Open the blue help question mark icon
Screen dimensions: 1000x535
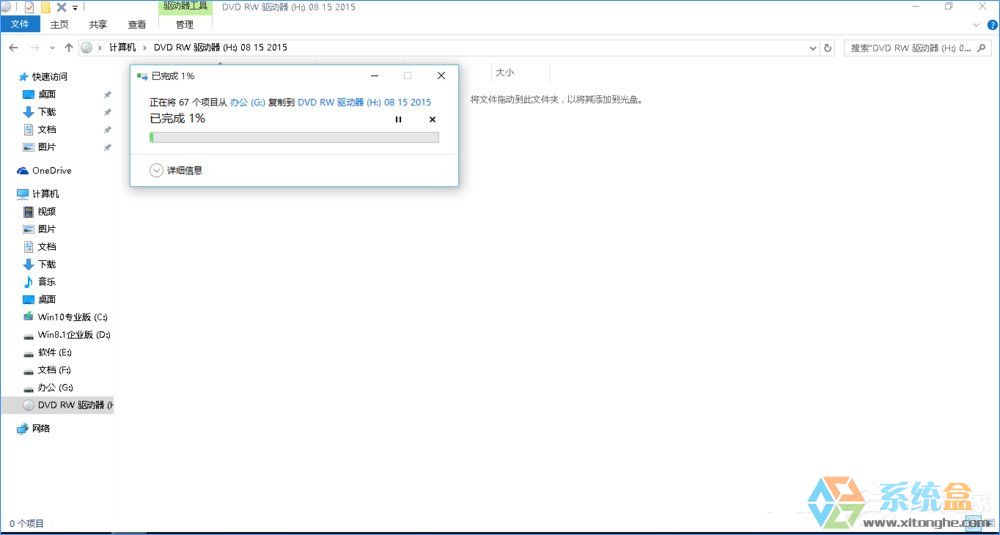click(992, 25)
